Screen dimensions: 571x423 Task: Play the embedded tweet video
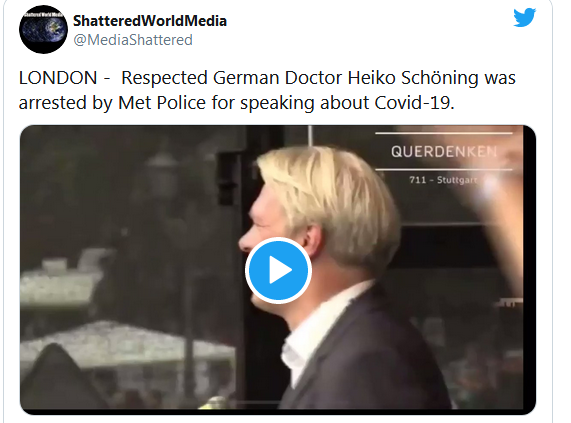click(x=278, y=270)
